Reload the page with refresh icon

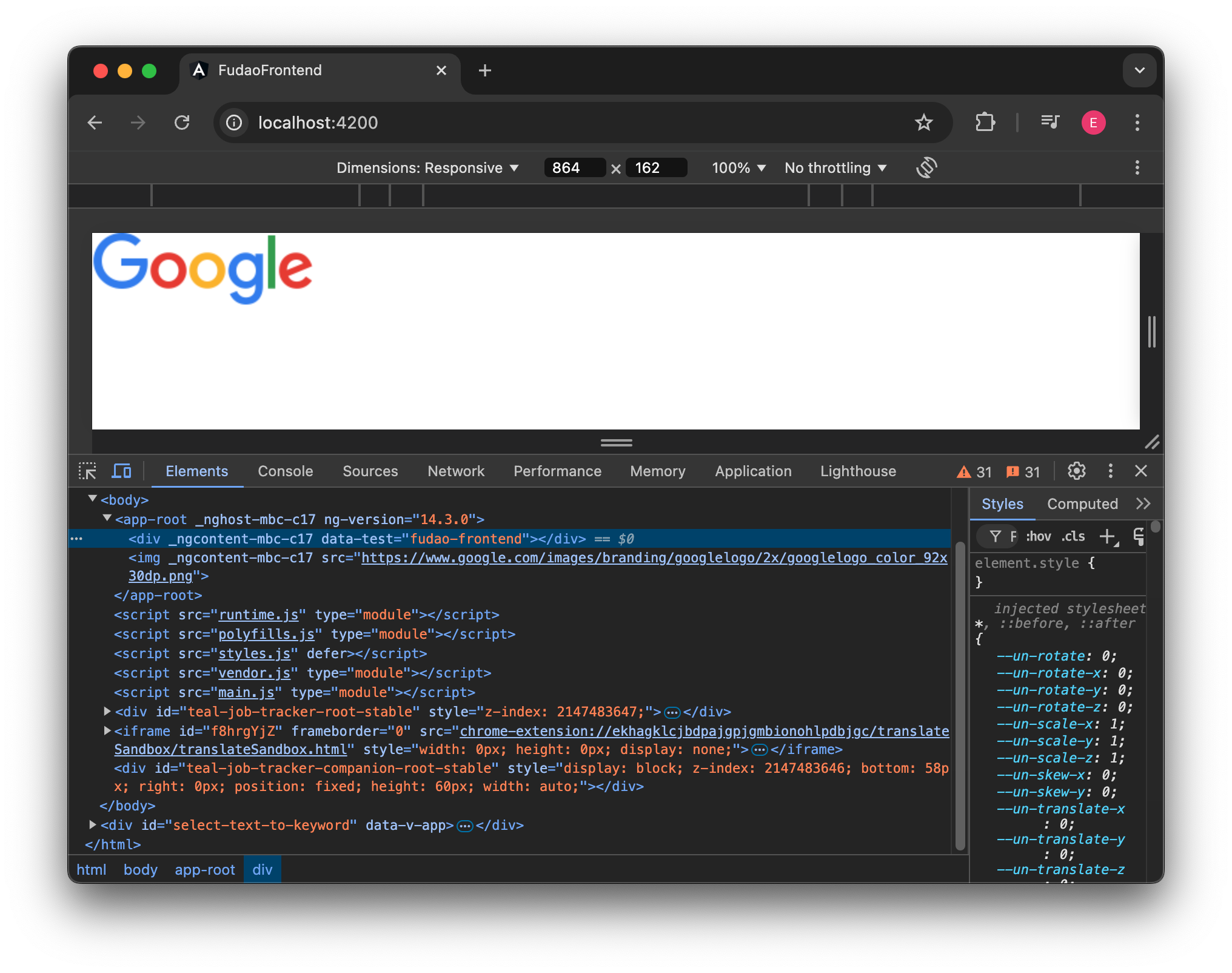[182, 123]
